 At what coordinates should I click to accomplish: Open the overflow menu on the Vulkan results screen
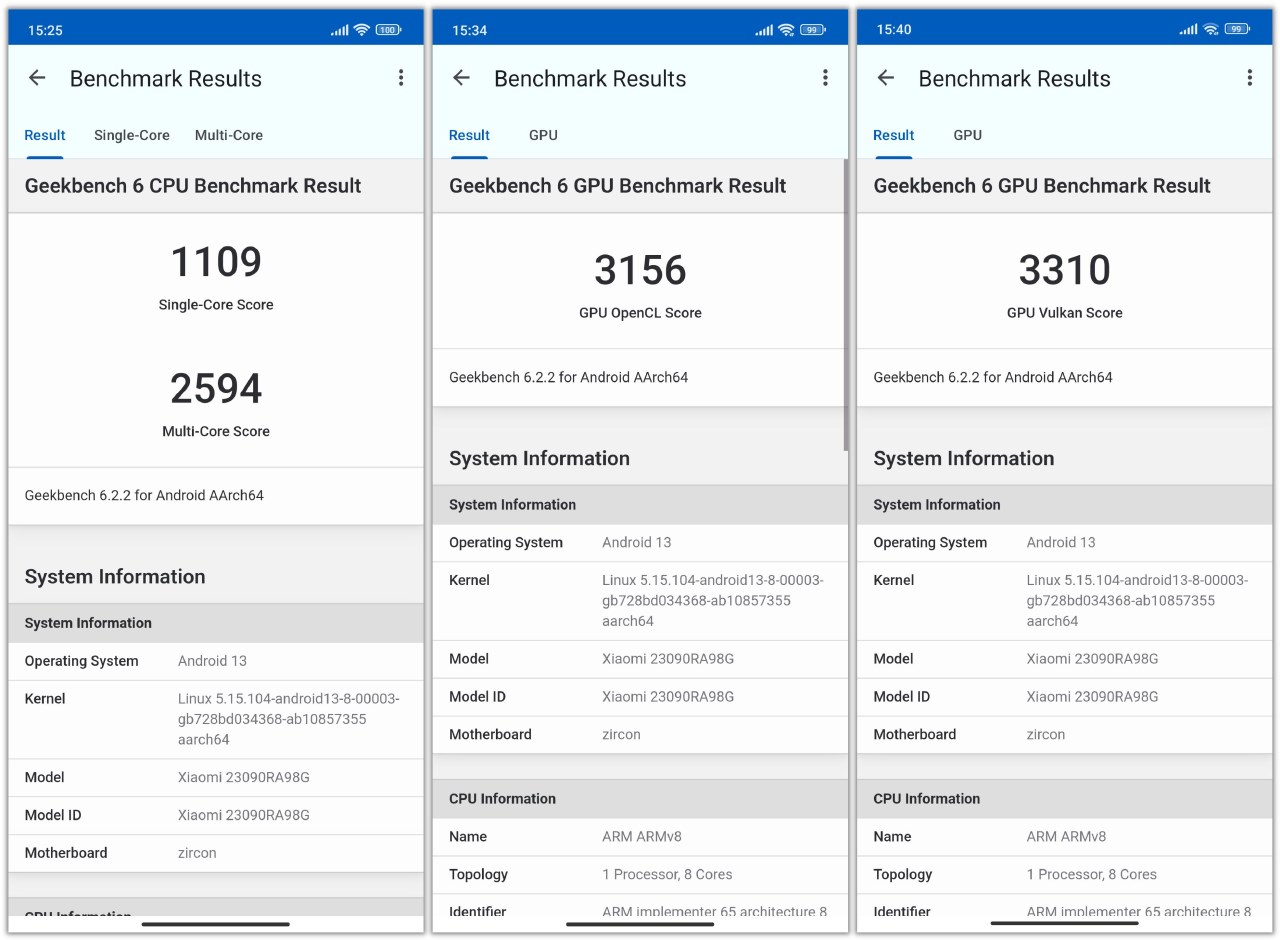point(1249,77)
